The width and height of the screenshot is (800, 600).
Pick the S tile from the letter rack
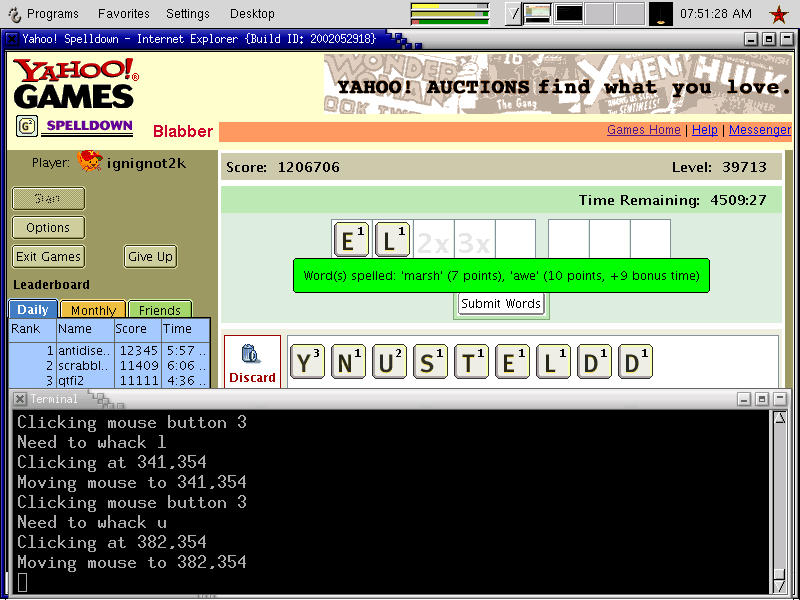[x=430, y=362]
